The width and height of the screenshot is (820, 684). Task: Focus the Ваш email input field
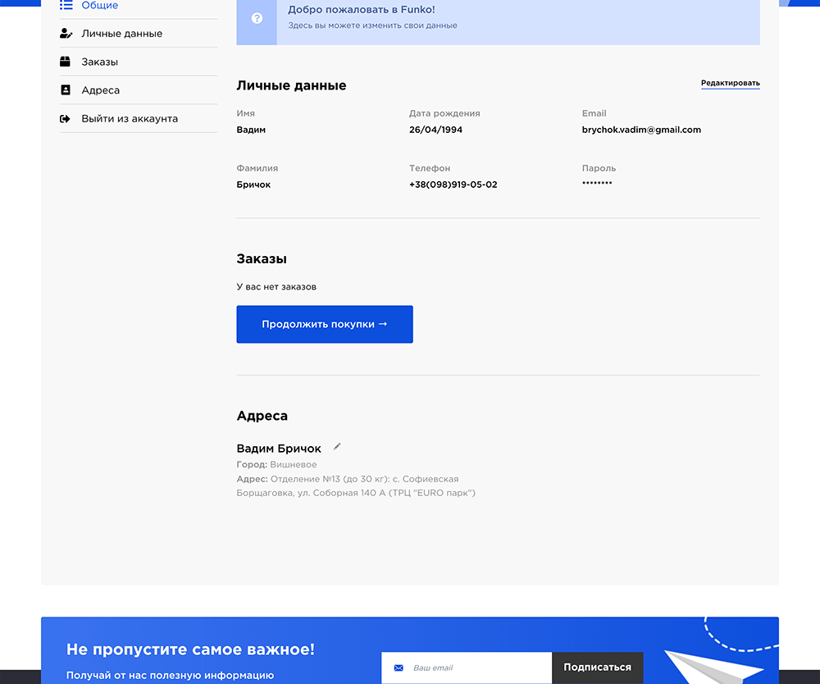(x=466, y=668)
